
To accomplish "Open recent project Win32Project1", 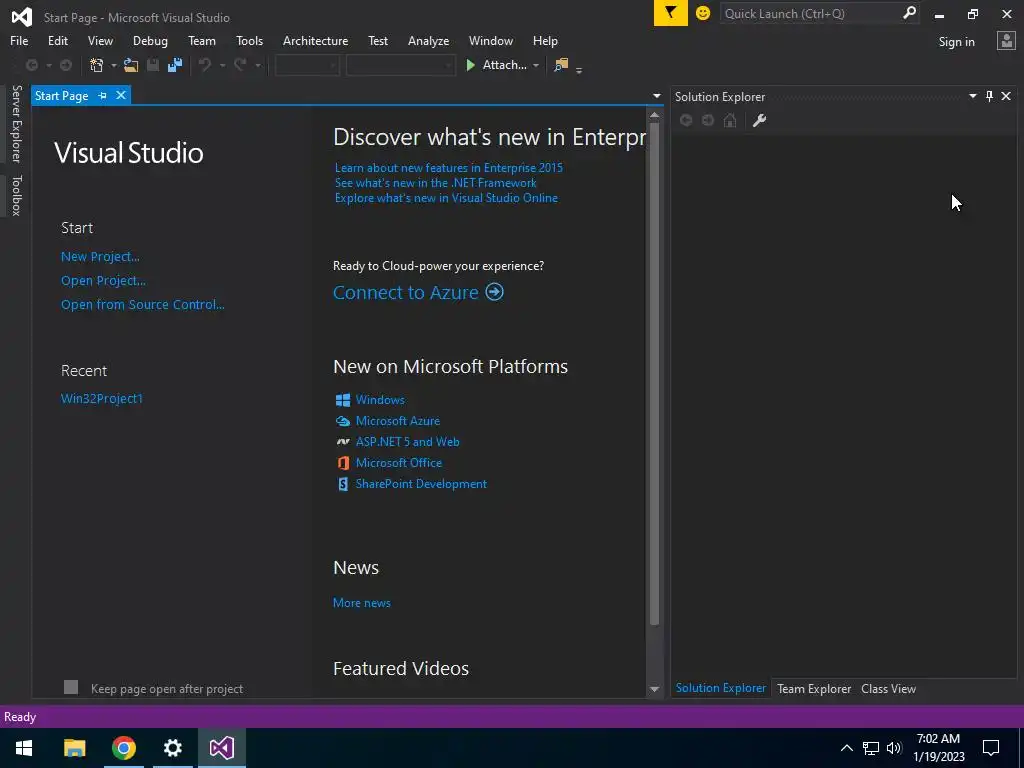I will click(x=101, y=398).
